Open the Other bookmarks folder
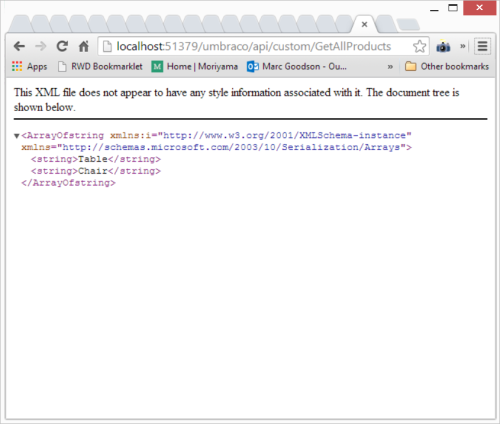 (447, 66)
